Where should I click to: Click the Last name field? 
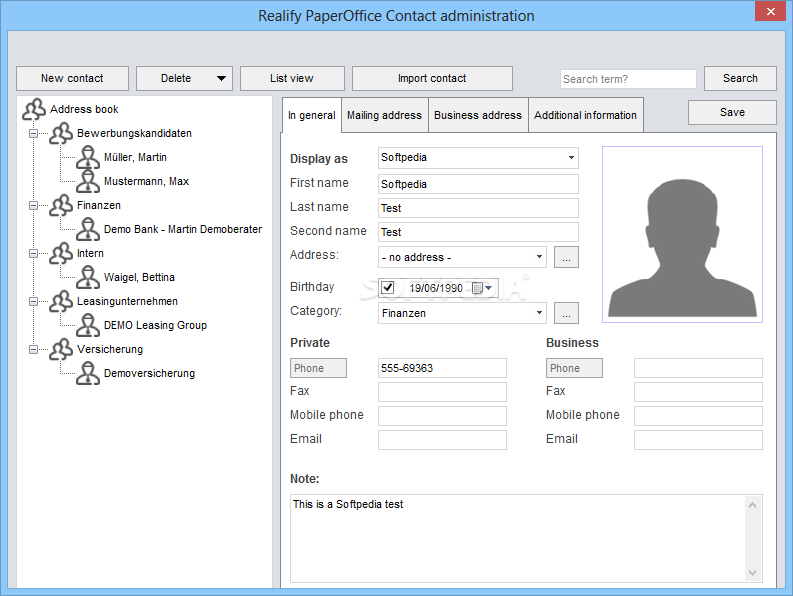[478, 208]
